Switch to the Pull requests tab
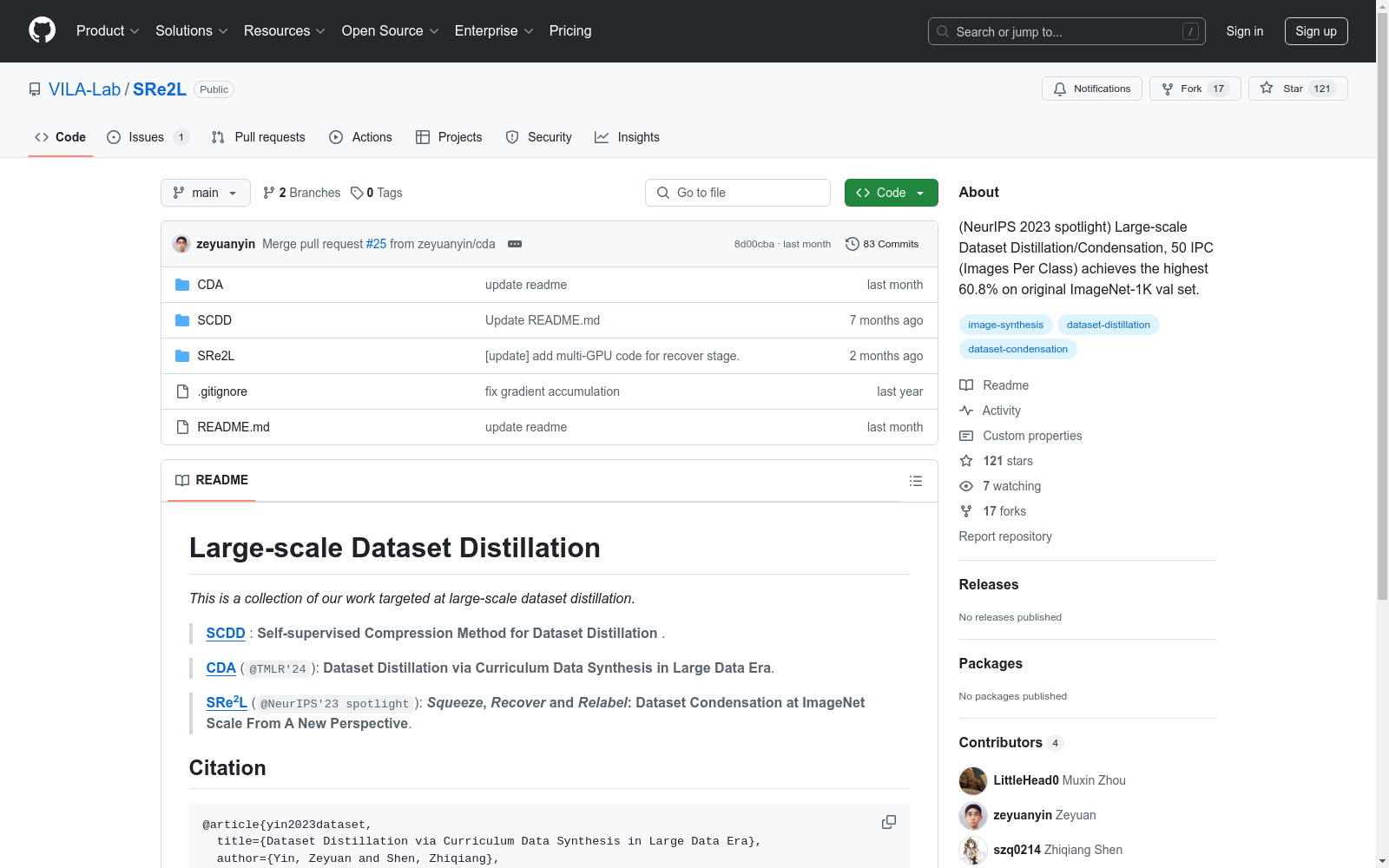The image size is (1389, 868). [x=258, y=137]
